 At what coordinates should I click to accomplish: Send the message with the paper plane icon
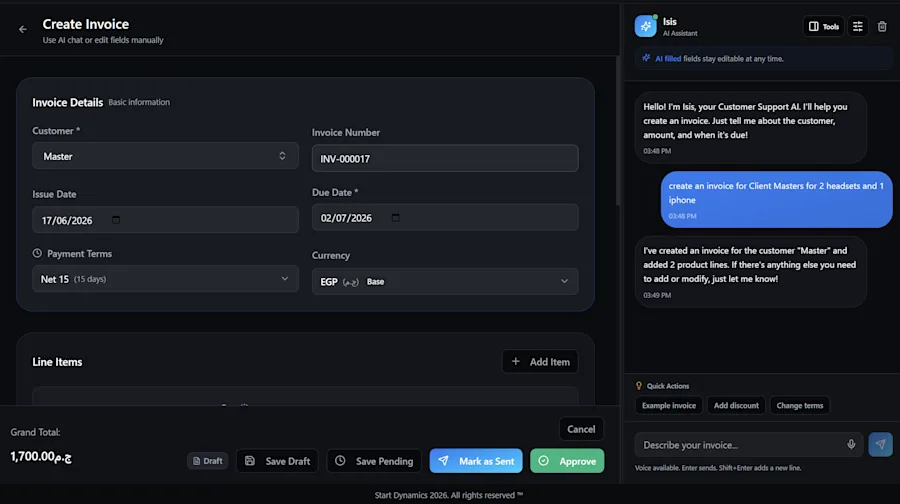coord(880,444)
